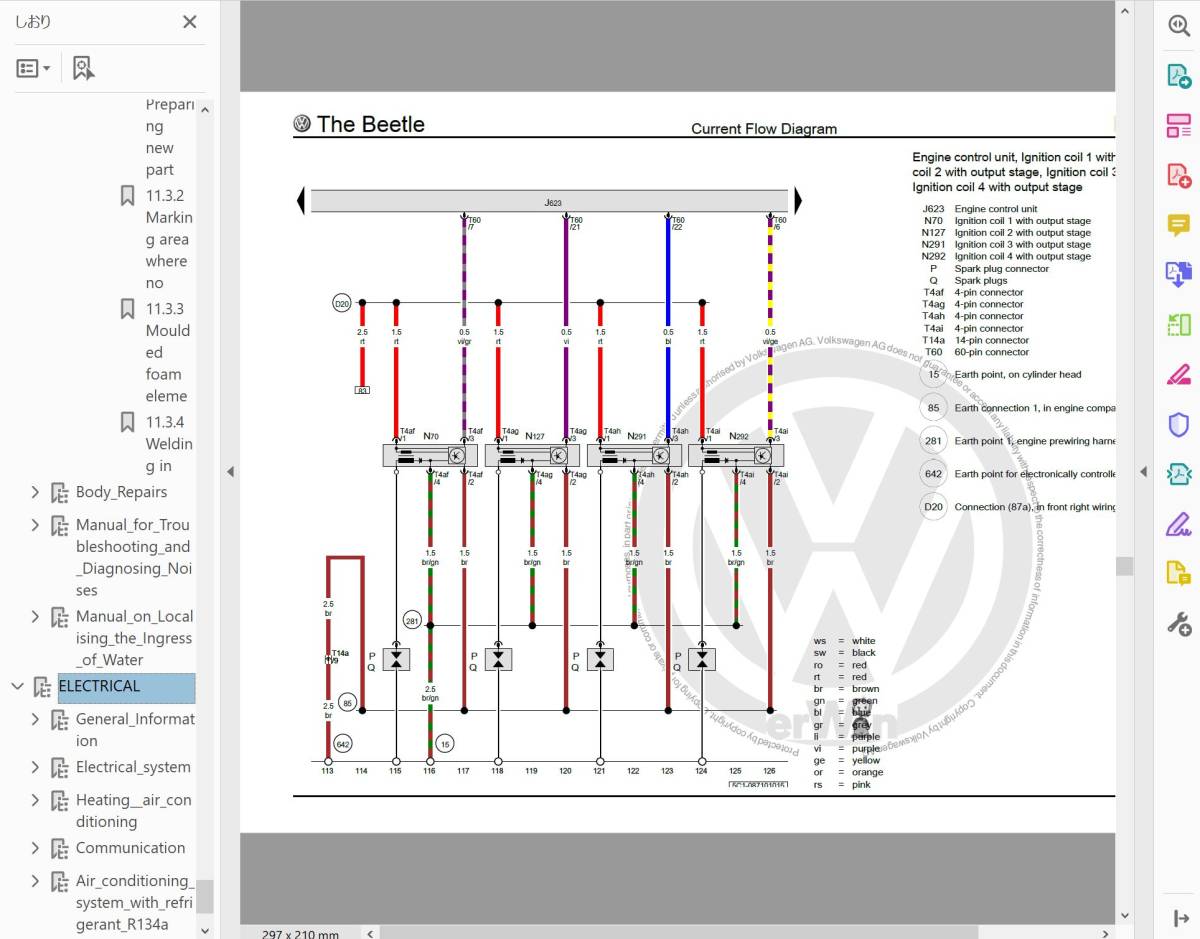Open the Protect shield tool
This screenshot has height=939, width=1200.
click(x=1179, y=425)
